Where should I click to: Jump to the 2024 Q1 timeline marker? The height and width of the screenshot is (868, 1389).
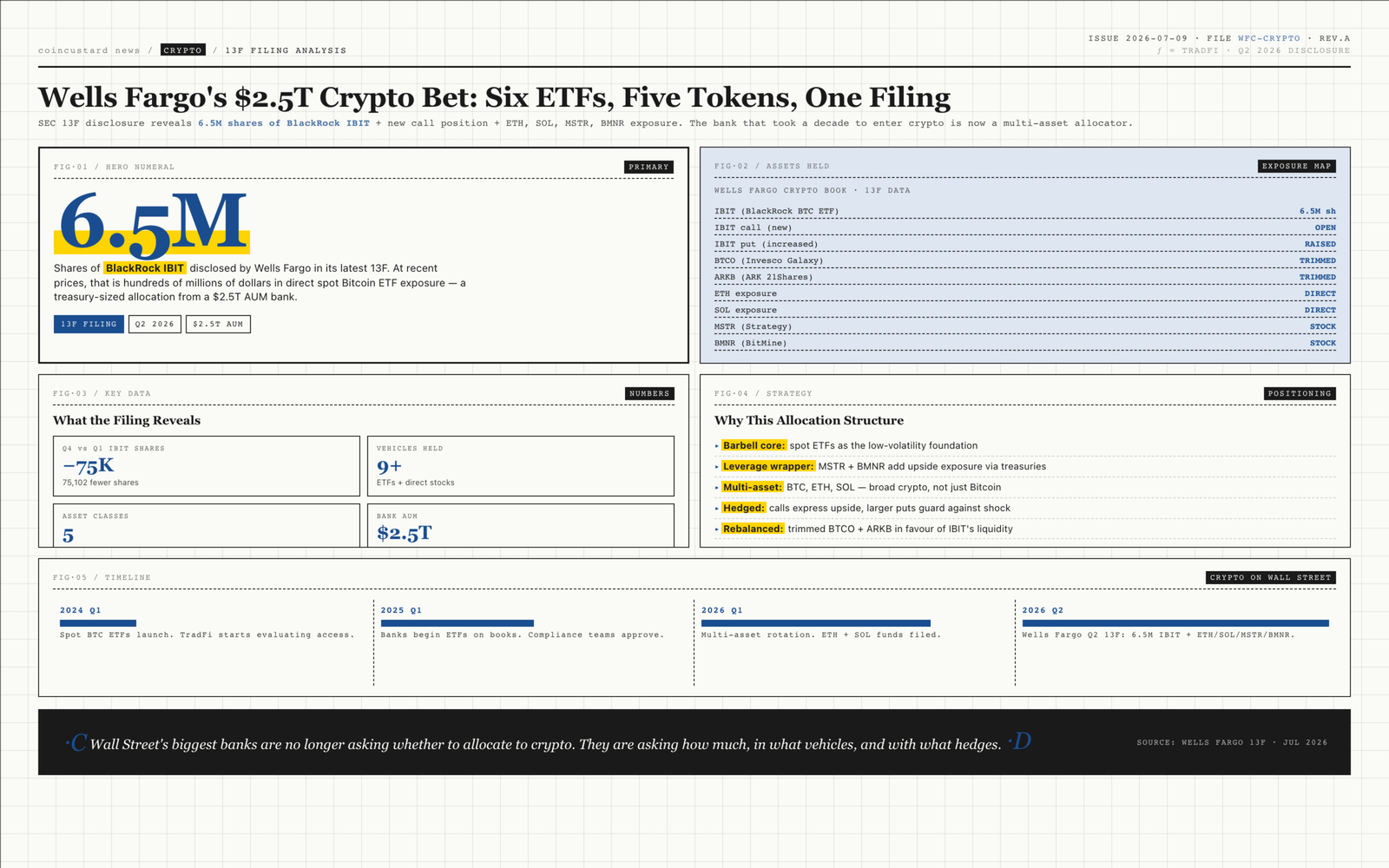(81, 610)
